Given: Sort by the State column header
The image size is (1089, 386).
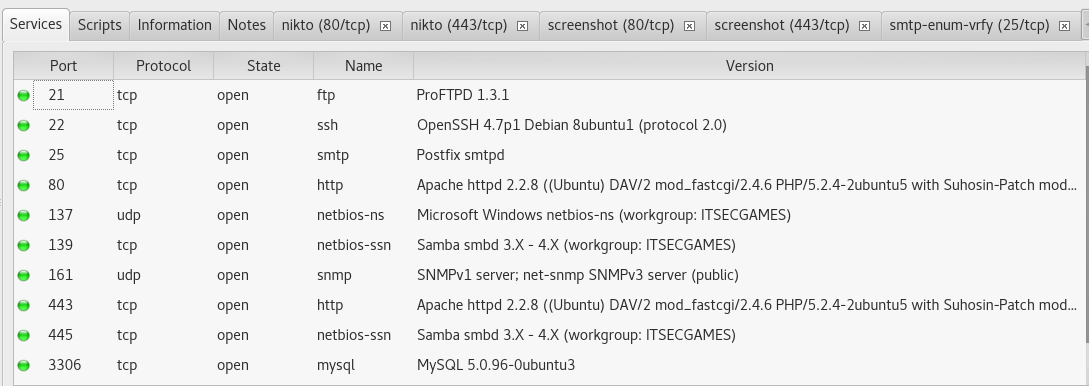Looking at the screenshot, I should [263, 66].
